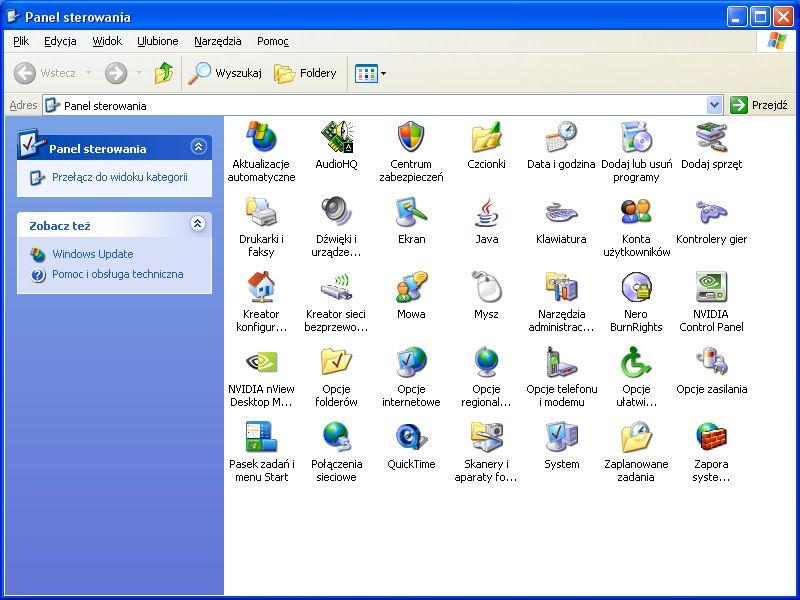Open Pomoc i obsługa techniczna link
This screenshot has width=800, height=600.
point(117,274)
